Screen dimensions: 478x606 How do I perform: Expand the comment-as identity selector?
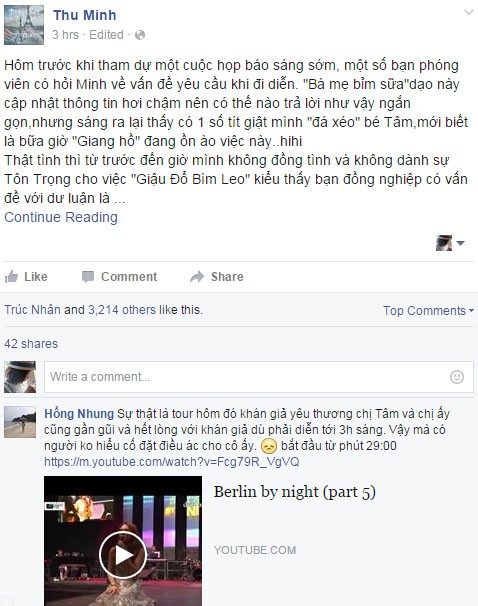pos(450,243)
